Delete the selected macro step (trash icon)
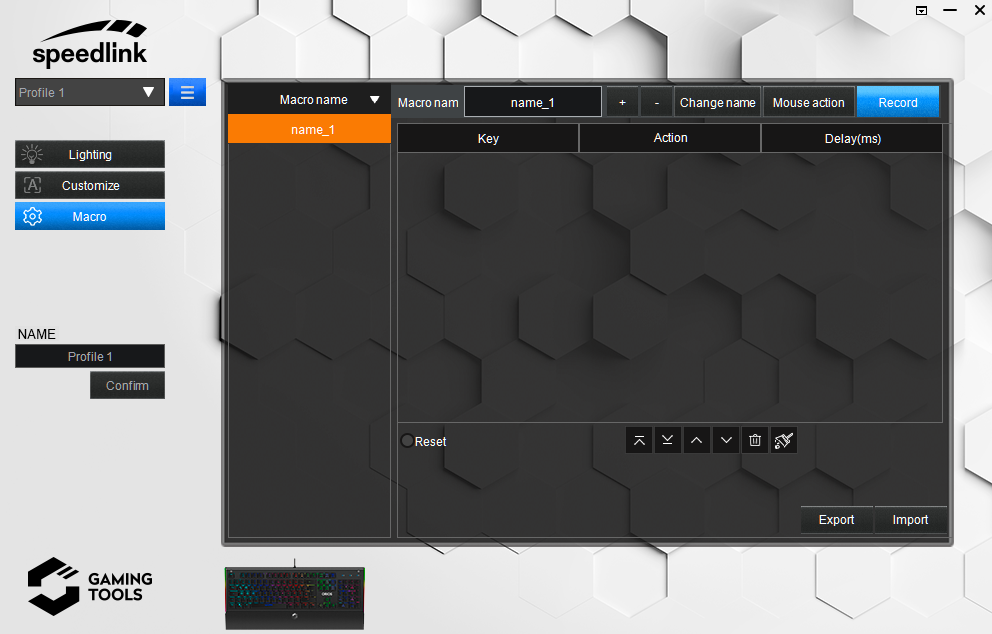This screenshot has height=634, width=992. tap(755, 441)
